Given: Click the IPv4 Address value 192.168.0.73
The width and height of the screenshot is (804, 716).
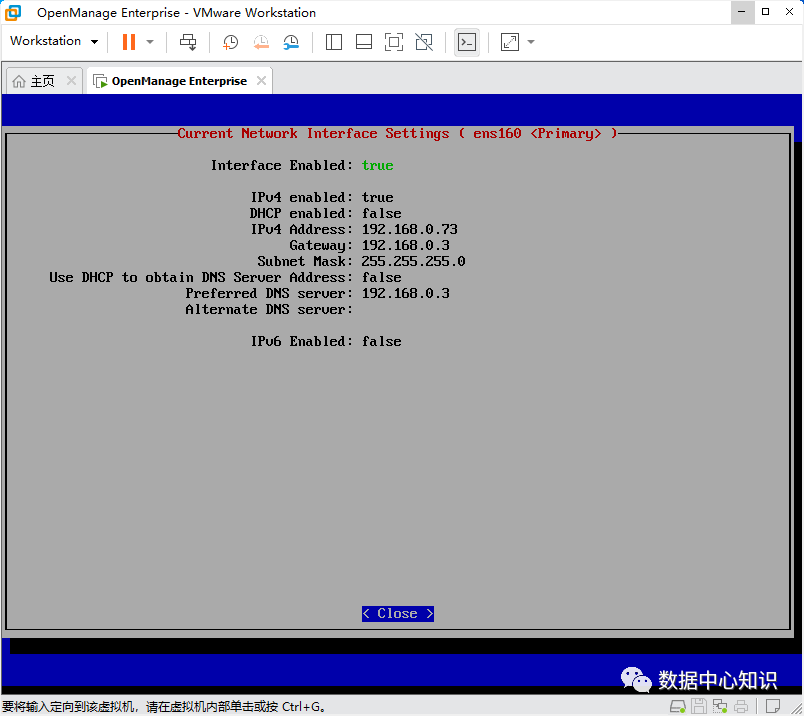Looking at the screenshot, I should click(410, 229).
